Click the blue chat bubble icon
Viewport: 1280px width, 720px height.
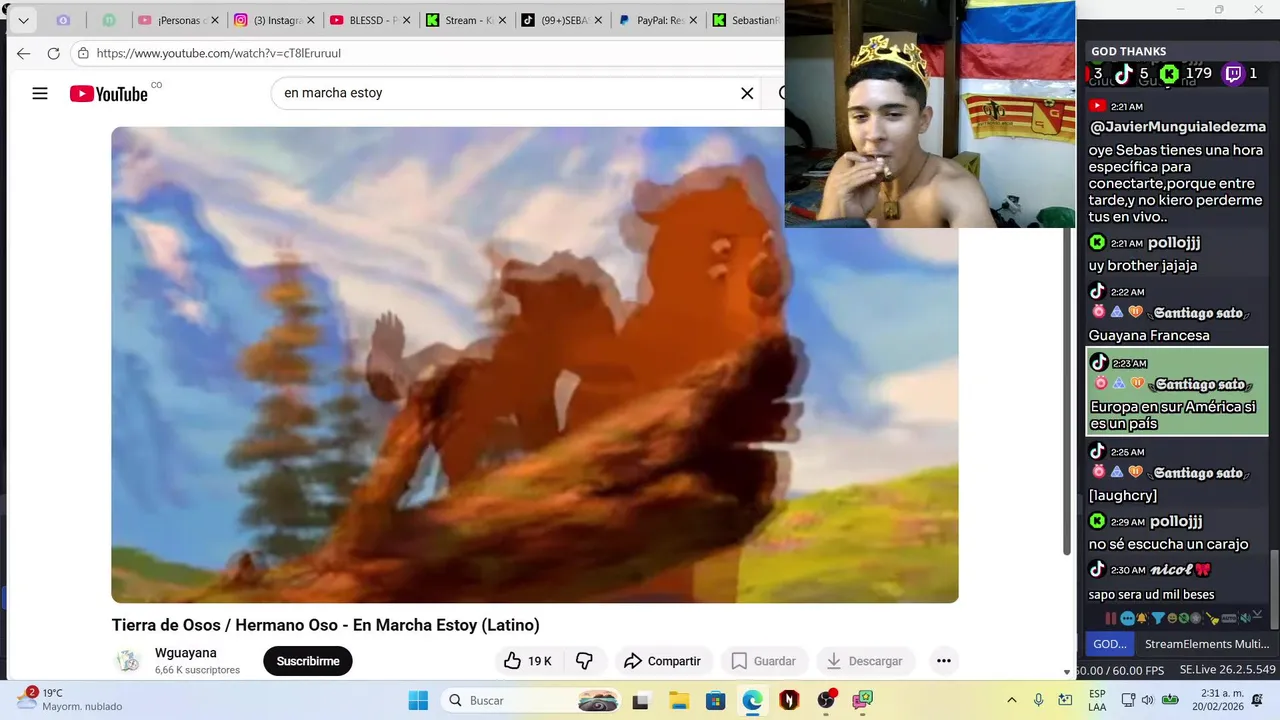pos(1128,618)
